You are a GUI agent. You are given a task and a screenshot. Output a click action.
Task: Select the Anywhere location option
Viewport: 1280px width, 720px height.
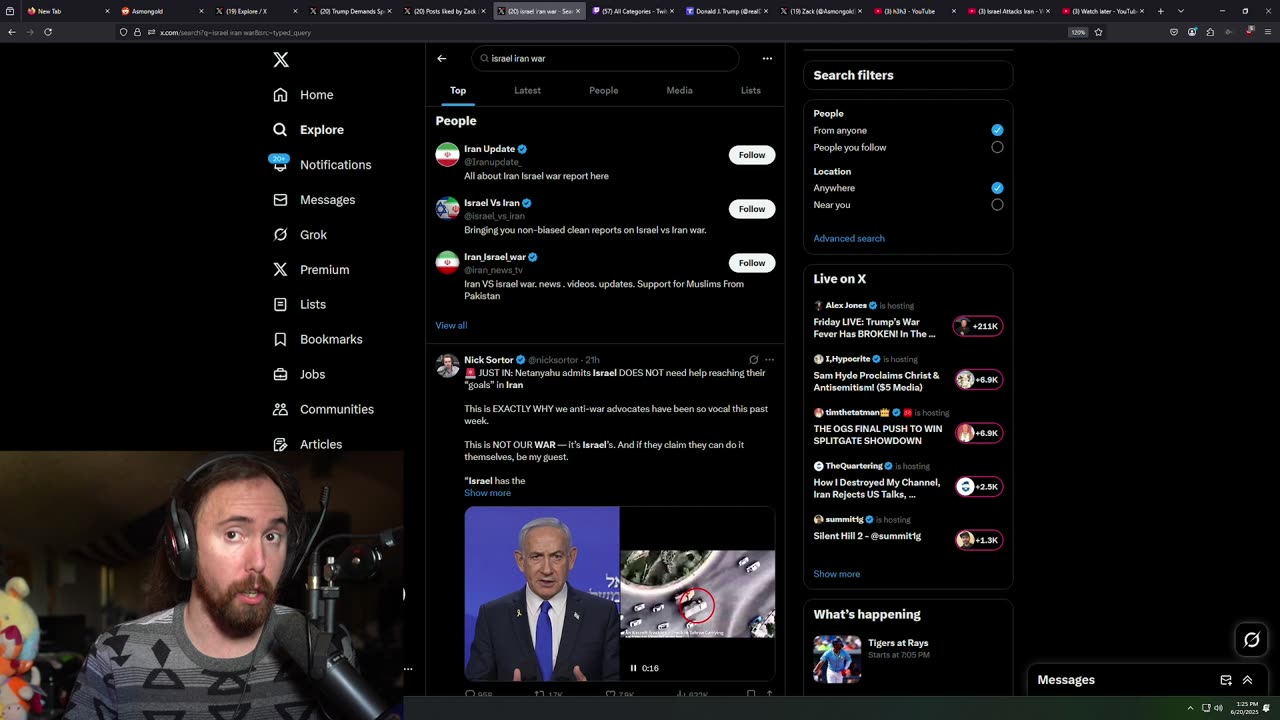pyautogui.click(x=997, y=188)
